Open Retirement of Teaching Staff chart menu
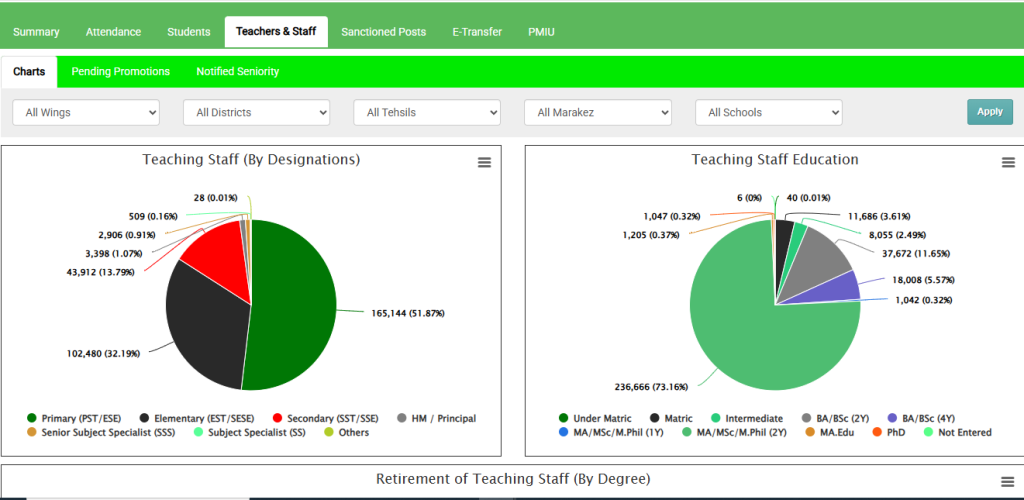 click(1008, 481)
